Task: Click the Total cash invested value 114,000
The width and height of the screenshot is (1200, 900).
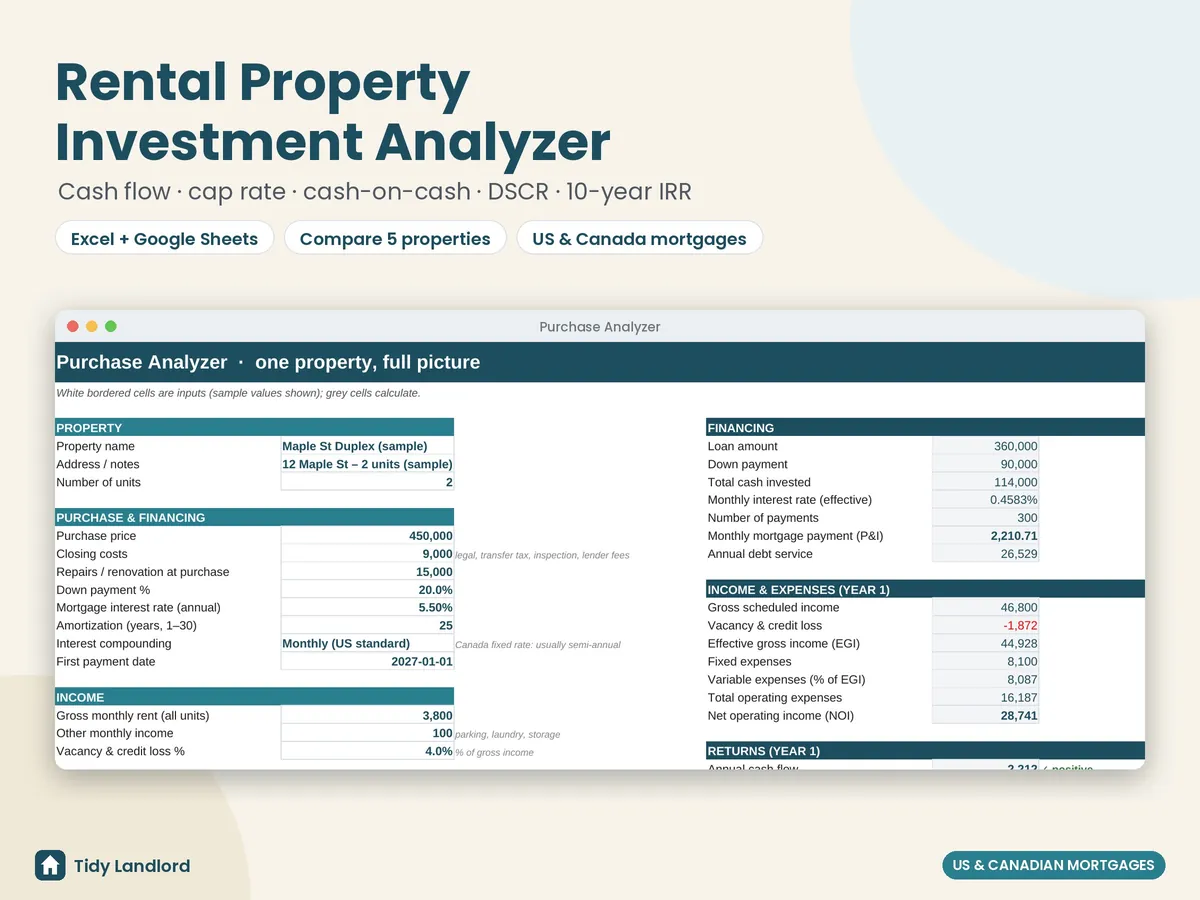Action: click(985, 482)
